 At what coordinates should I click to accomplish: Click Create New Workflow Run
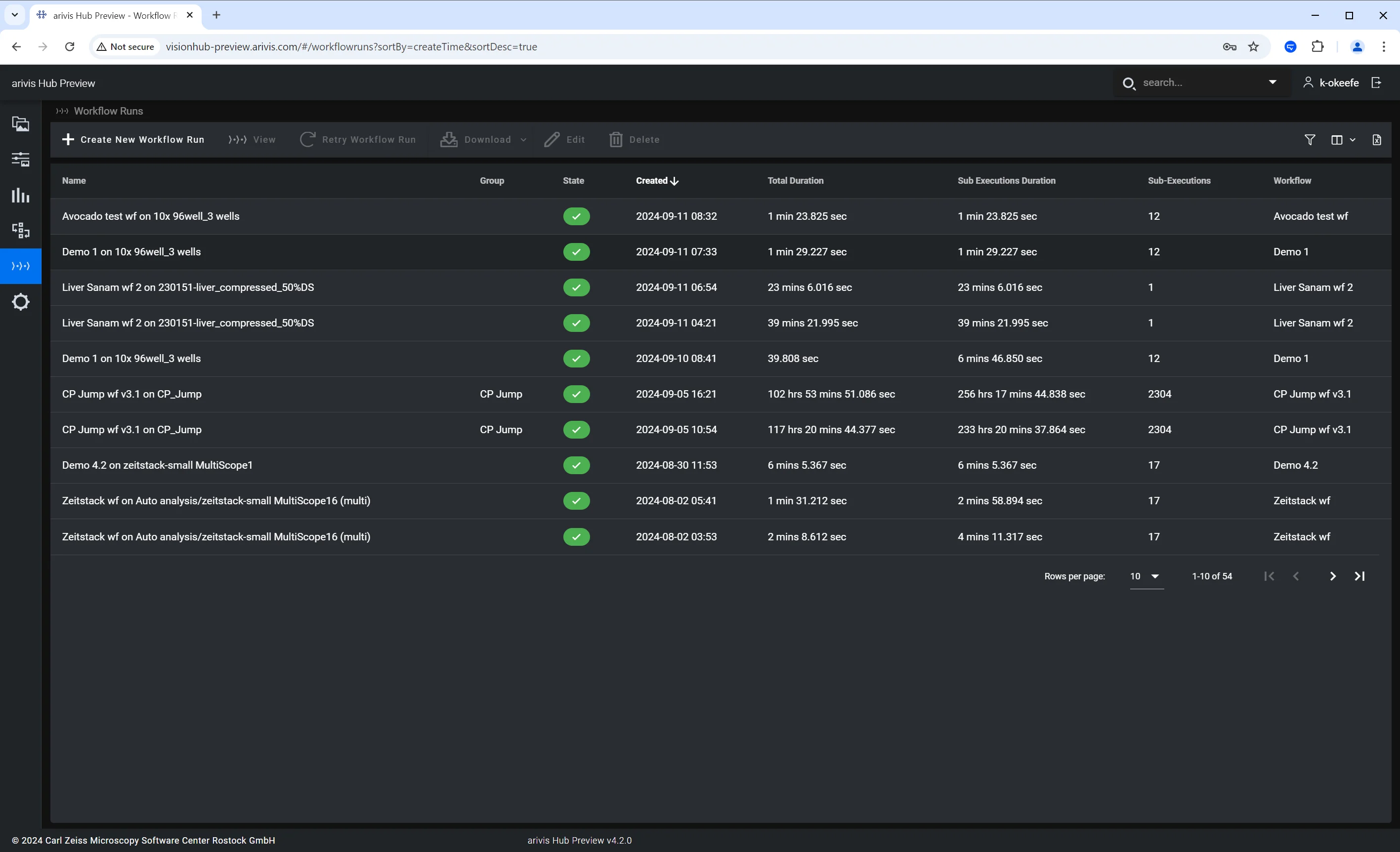[x=133, y=140]
